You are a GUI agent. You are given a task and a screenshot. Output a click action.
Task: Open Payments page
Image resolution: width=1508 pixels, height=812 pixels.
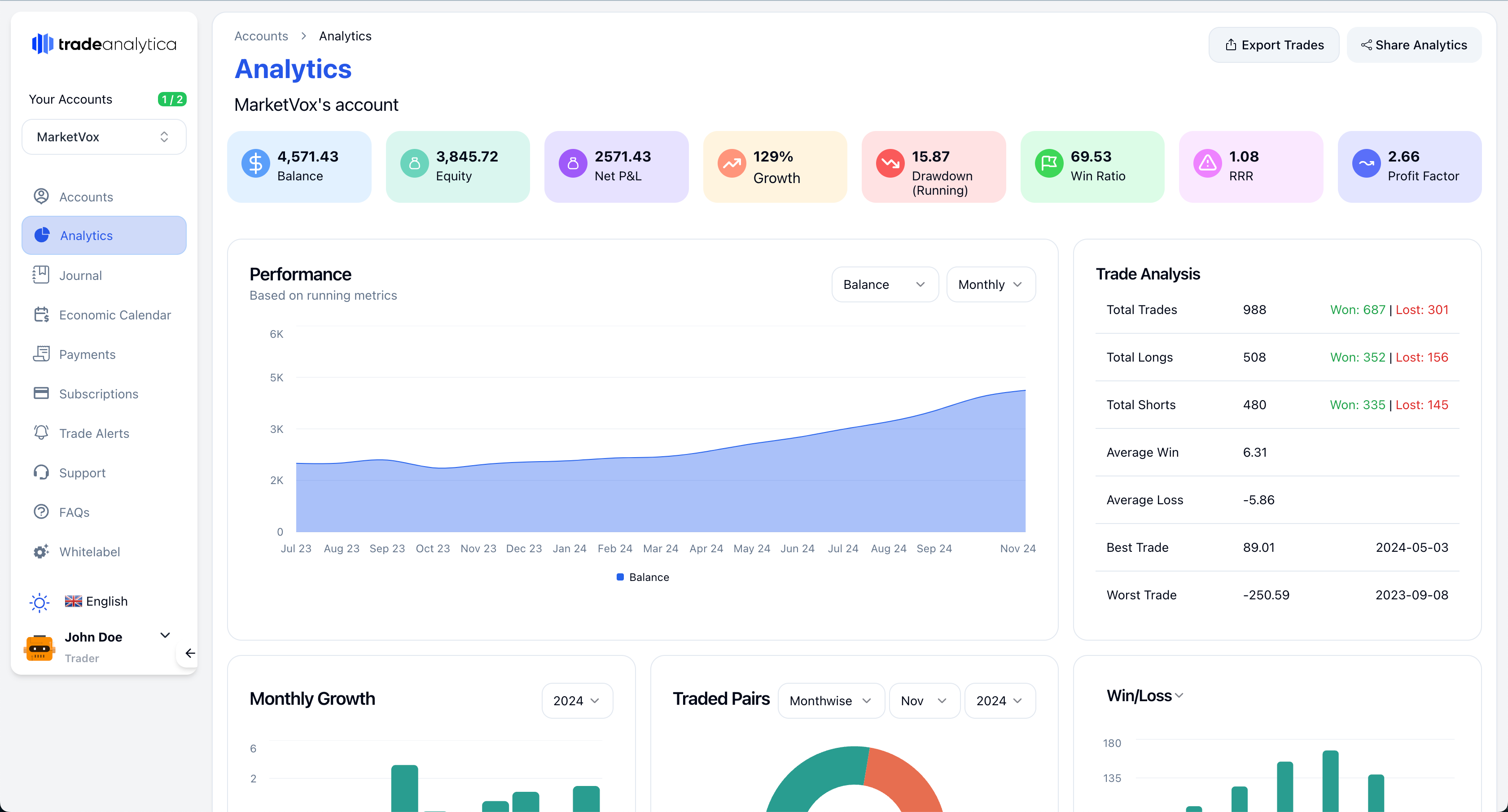pyautogui.click(x=104, y=354)
